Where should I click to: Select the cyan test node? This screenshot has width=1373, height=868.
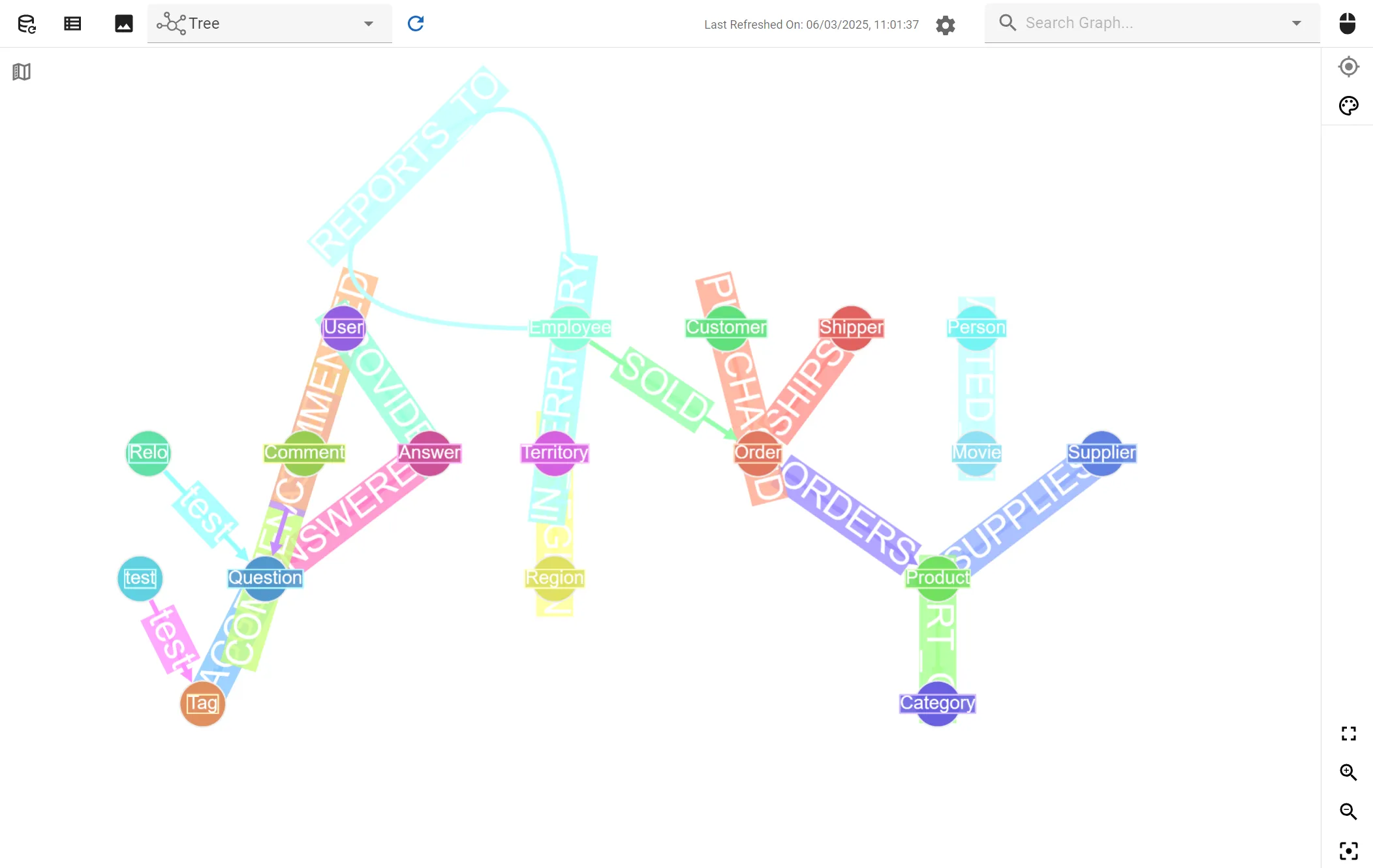click(140, 578)
